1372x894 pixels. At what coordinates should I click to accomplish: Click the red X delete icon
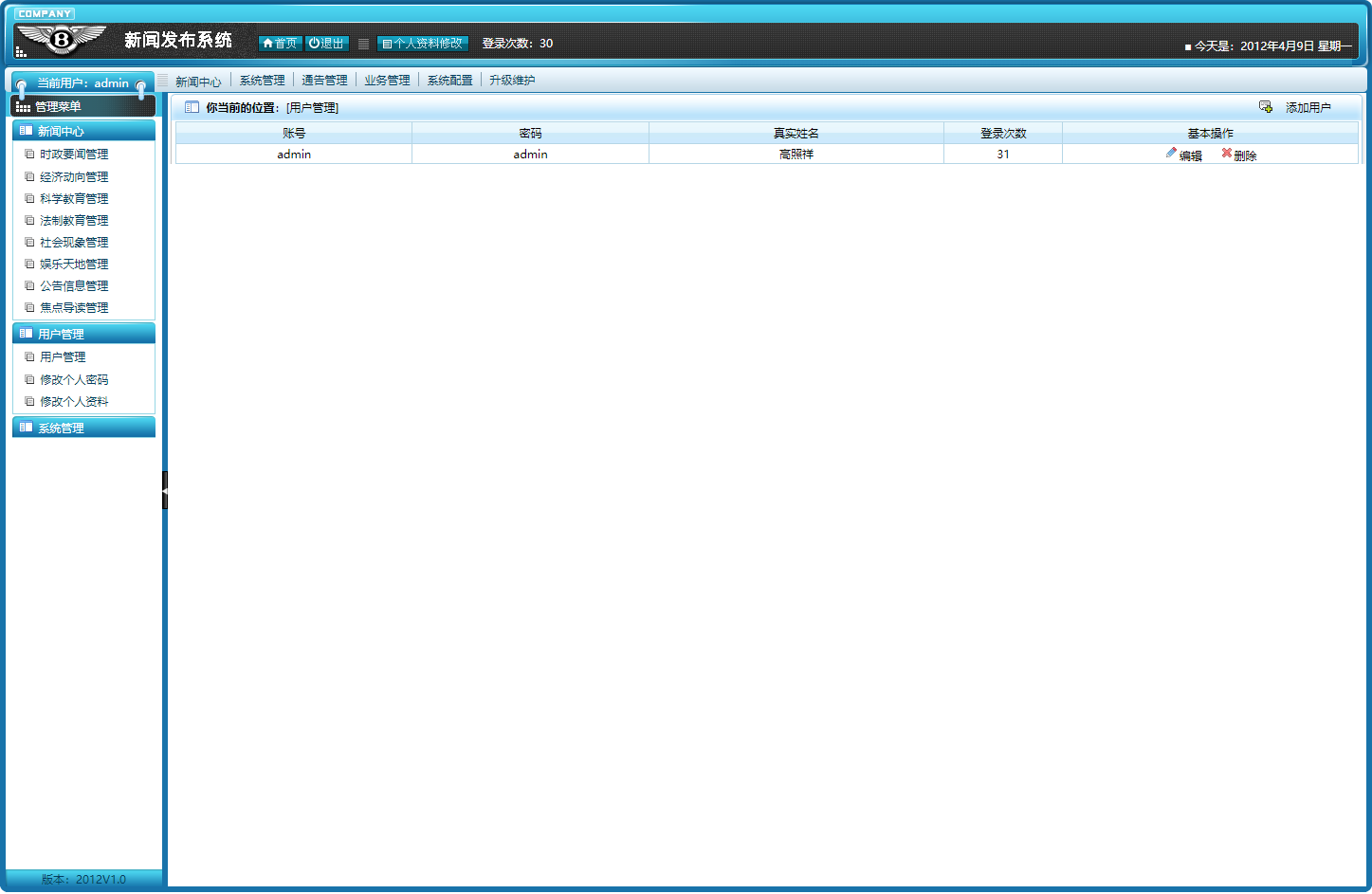(1226, 154)
